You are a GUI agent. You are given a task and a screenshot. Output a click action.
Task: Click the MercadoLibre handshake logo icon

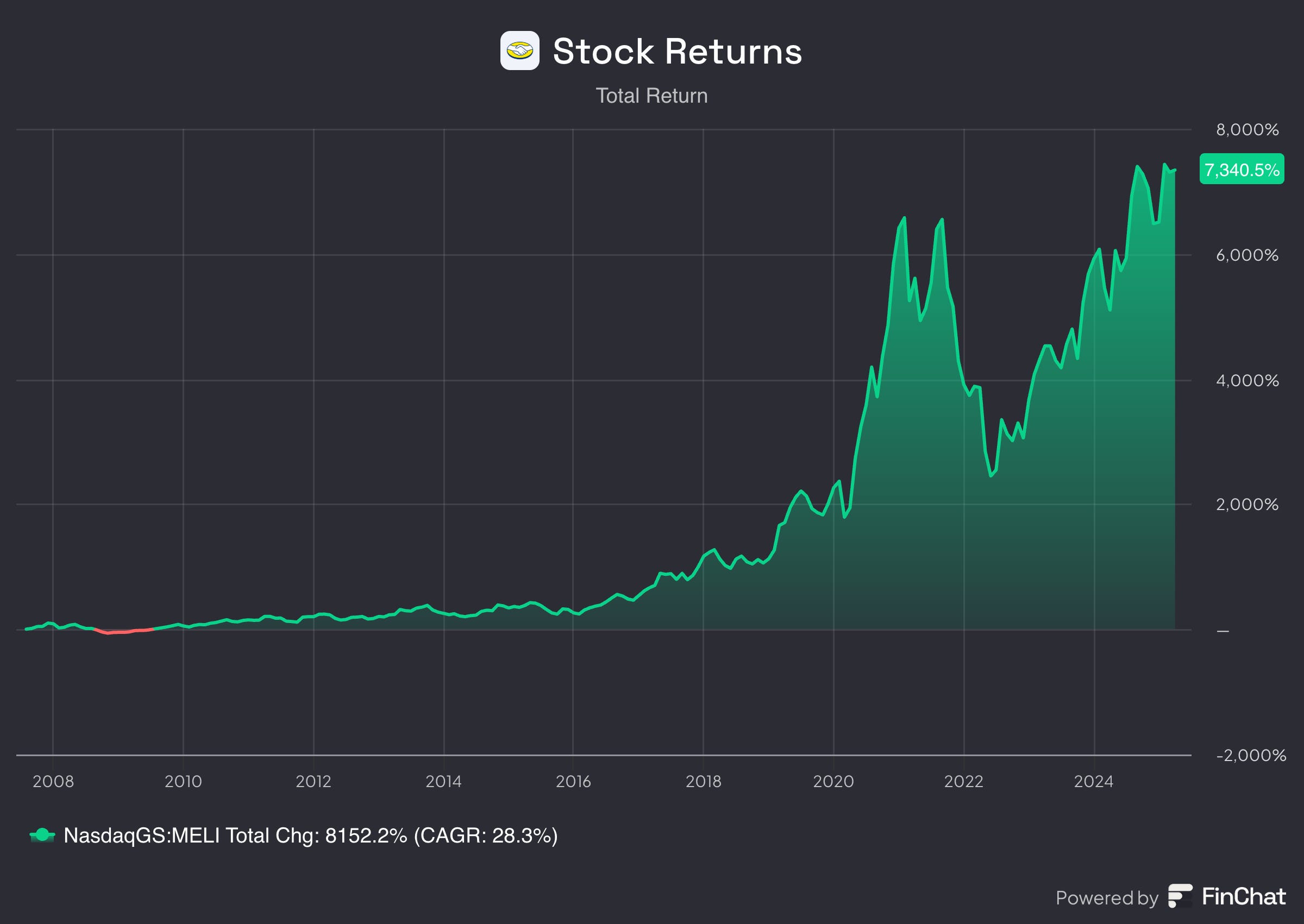[519, 51]
